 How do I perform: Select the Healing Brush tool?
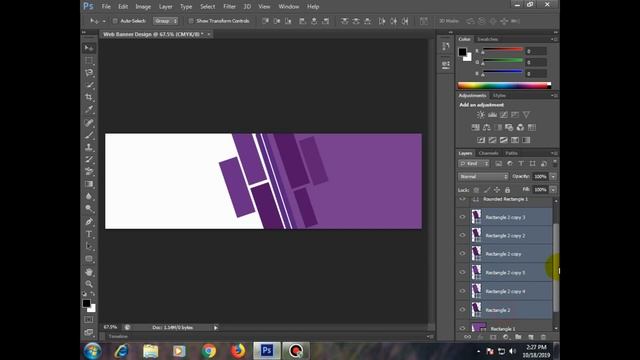pyautogui.click(x=89, y=122)
